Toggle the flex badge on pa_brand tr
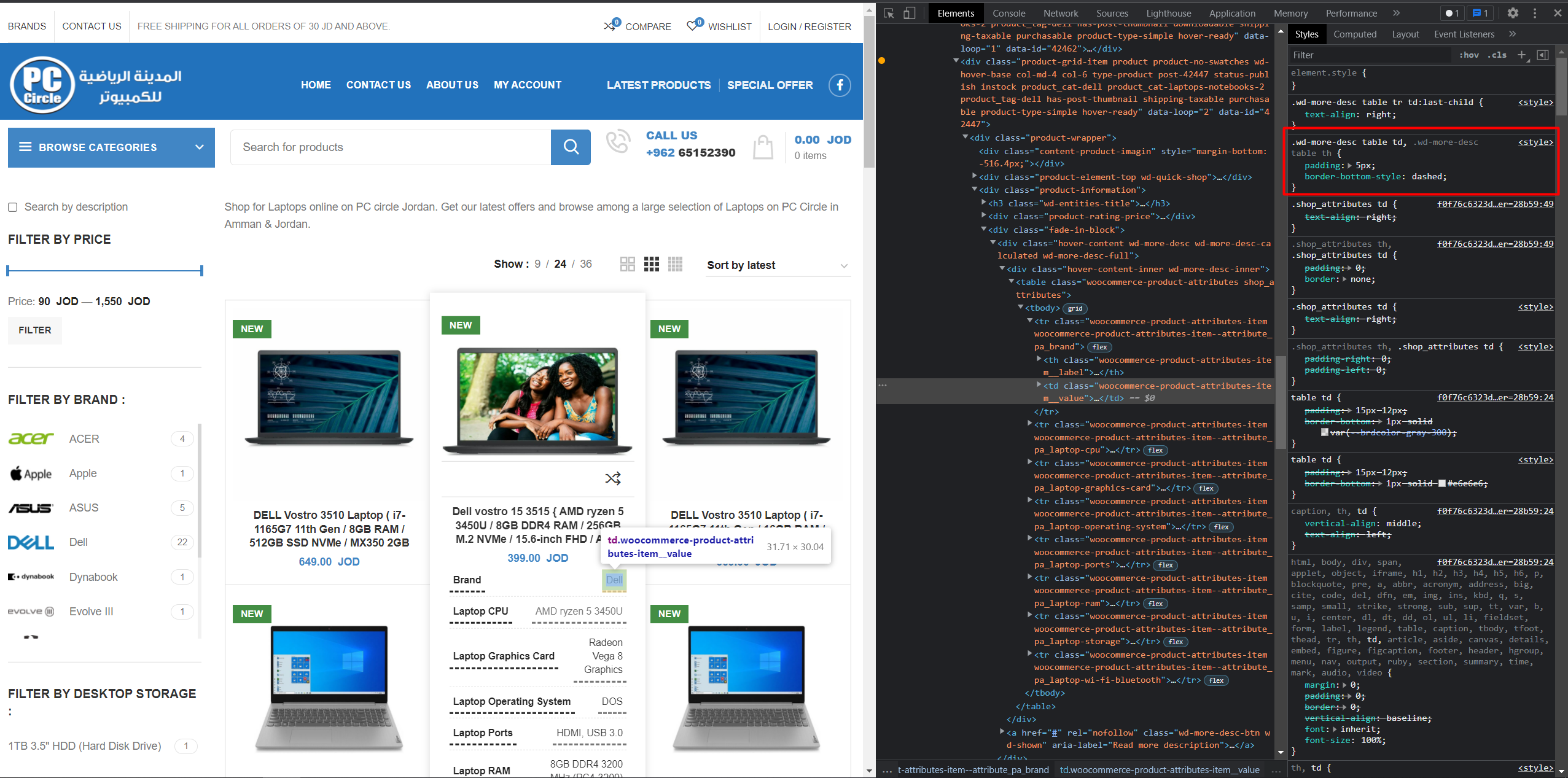The image size is (1568, 778). click(1099, 347)
